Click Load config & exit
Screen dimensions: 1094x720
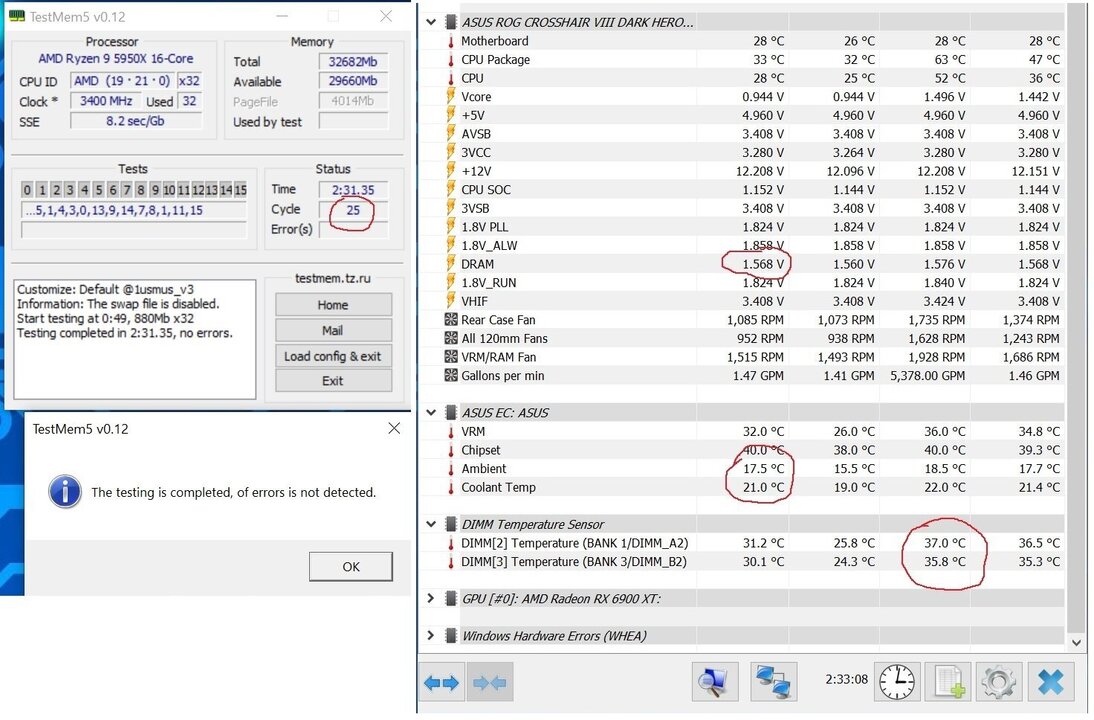pos(333,356)
